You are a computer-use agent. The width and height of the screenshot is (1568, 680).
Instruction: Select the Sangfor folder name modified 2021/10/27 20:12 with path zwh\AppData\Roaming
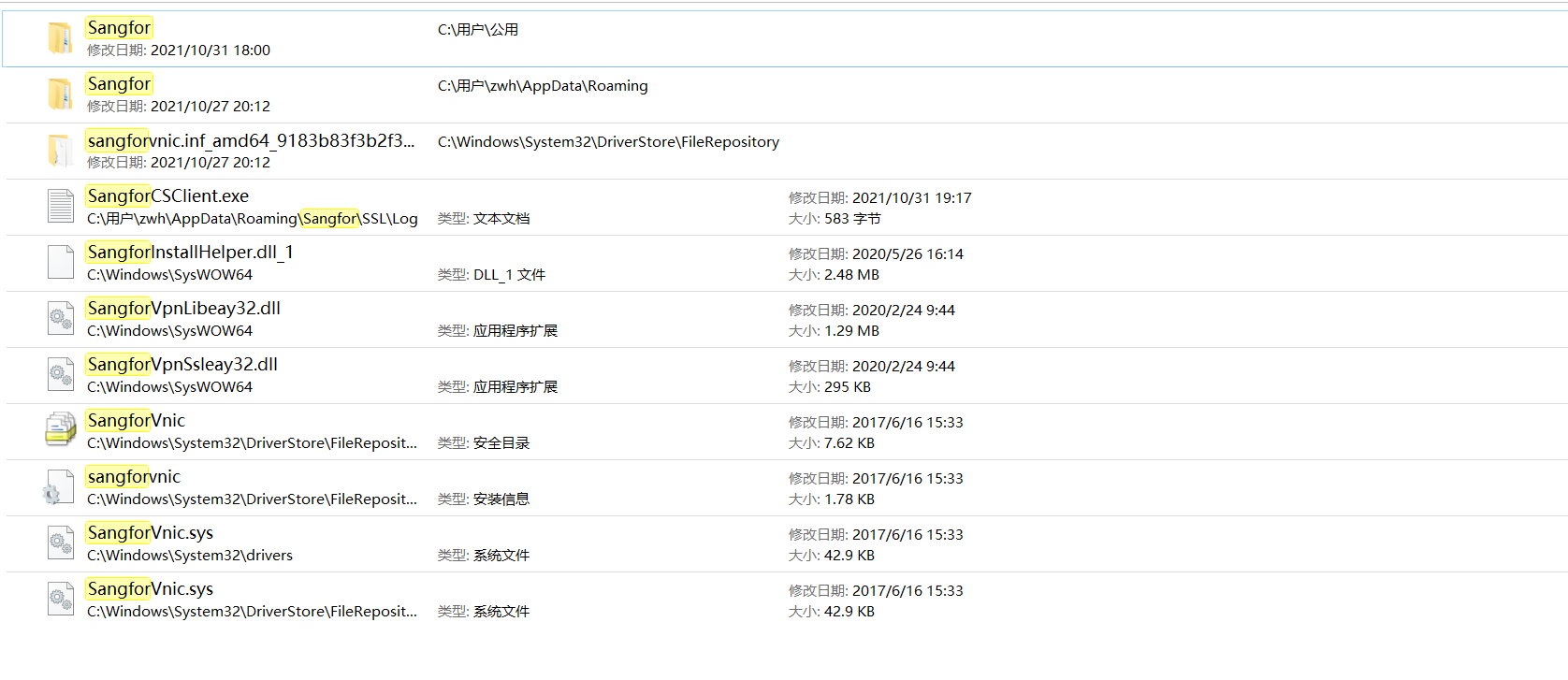[119, 84]
